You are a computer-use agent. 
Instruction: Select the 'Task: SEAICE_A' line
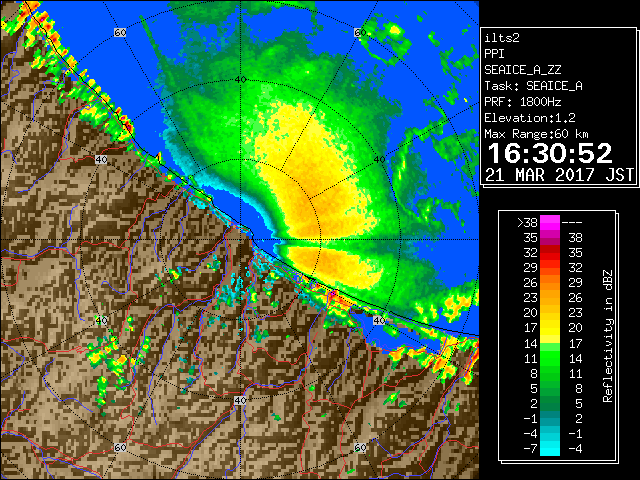(533, 86)
